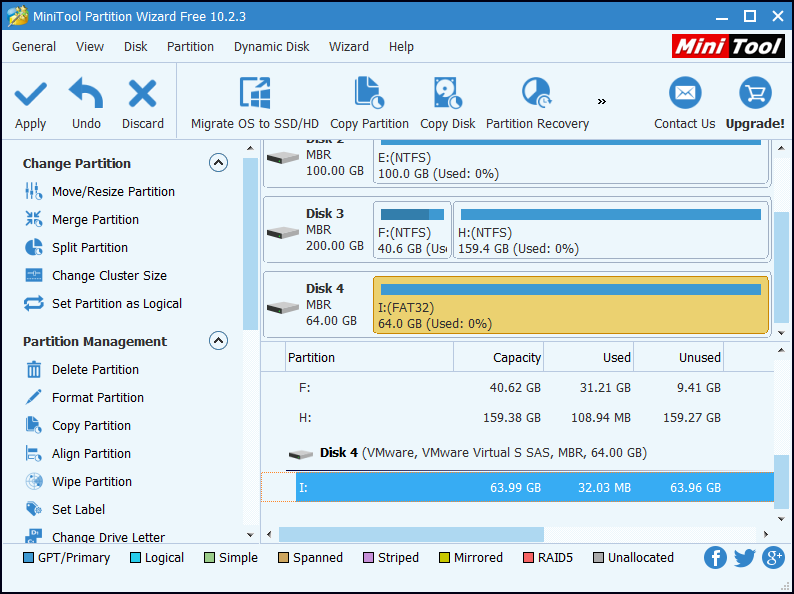Open the Dynamic Disk menu
794x594 pixels.
(271, 47)
